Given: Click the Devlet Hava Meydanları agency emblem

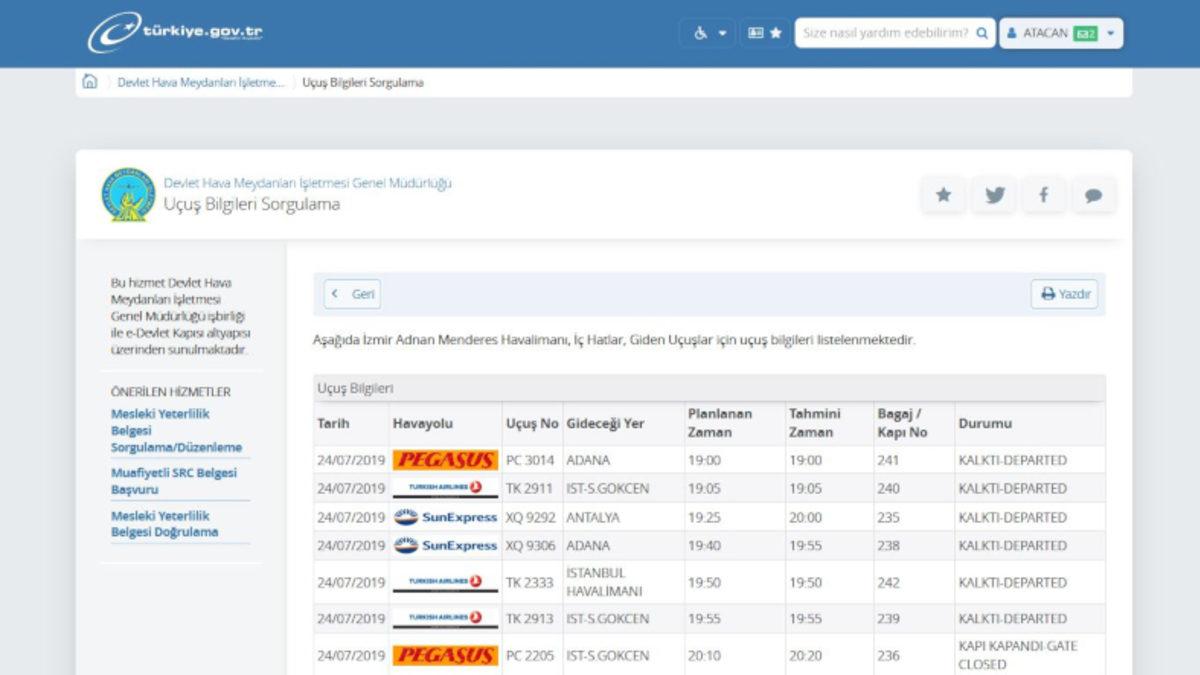Looking at the screenshot, I should (x=128, y=195).
